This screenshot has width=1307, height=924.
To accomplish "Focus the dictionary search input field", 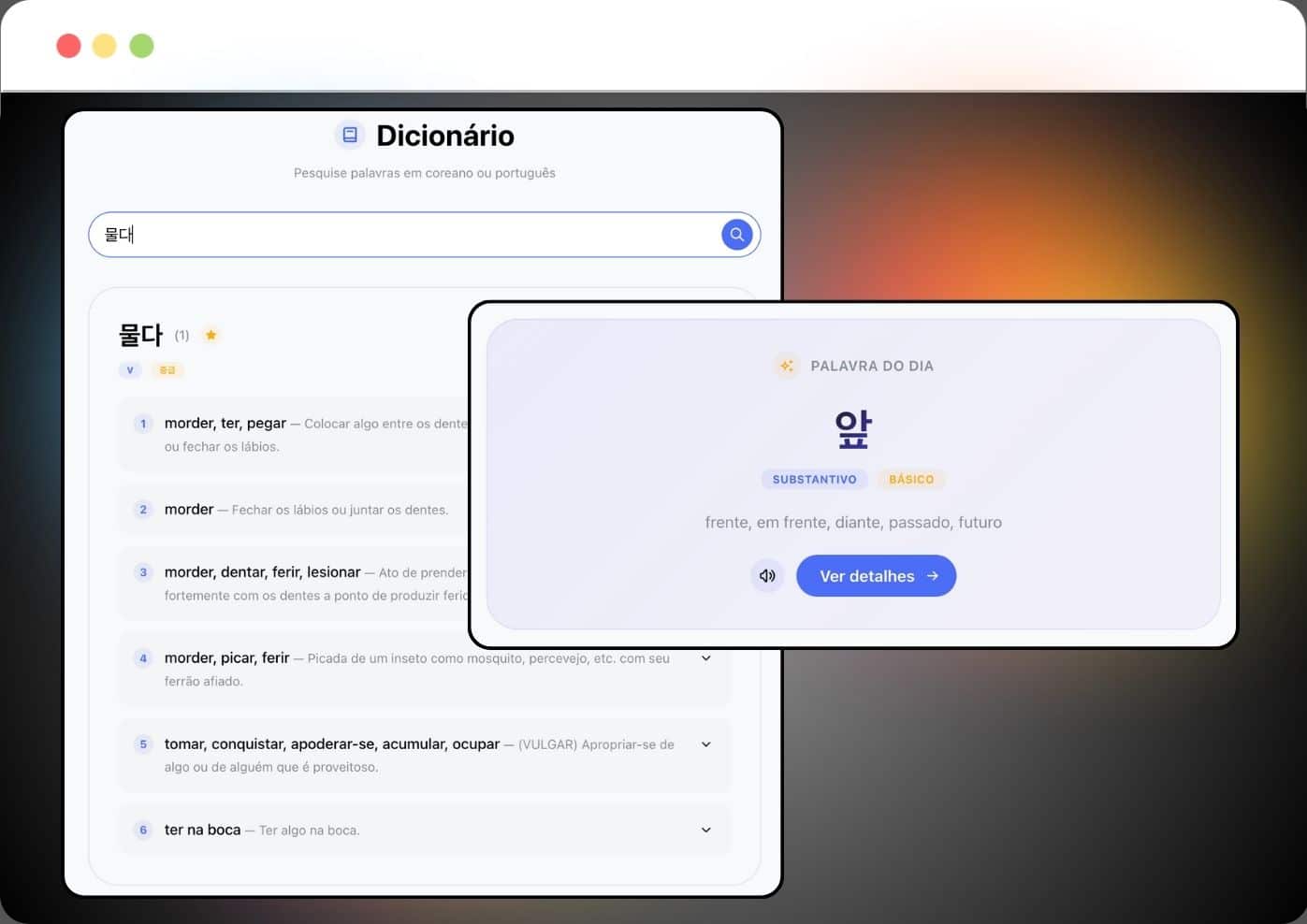I will [402, 235].
